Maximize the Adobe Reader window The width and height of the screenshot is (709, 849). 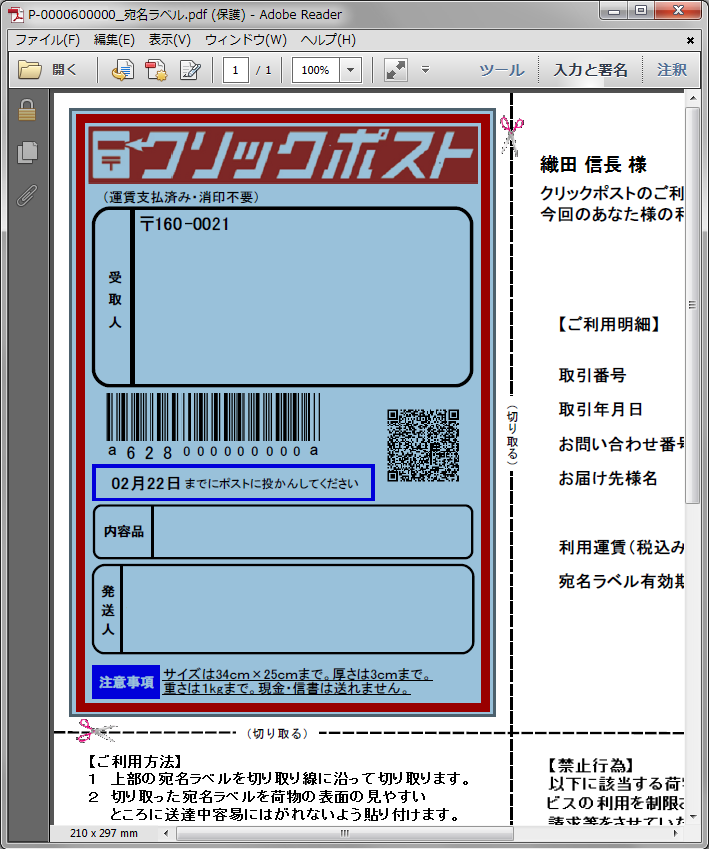click(x=641, y=11)
